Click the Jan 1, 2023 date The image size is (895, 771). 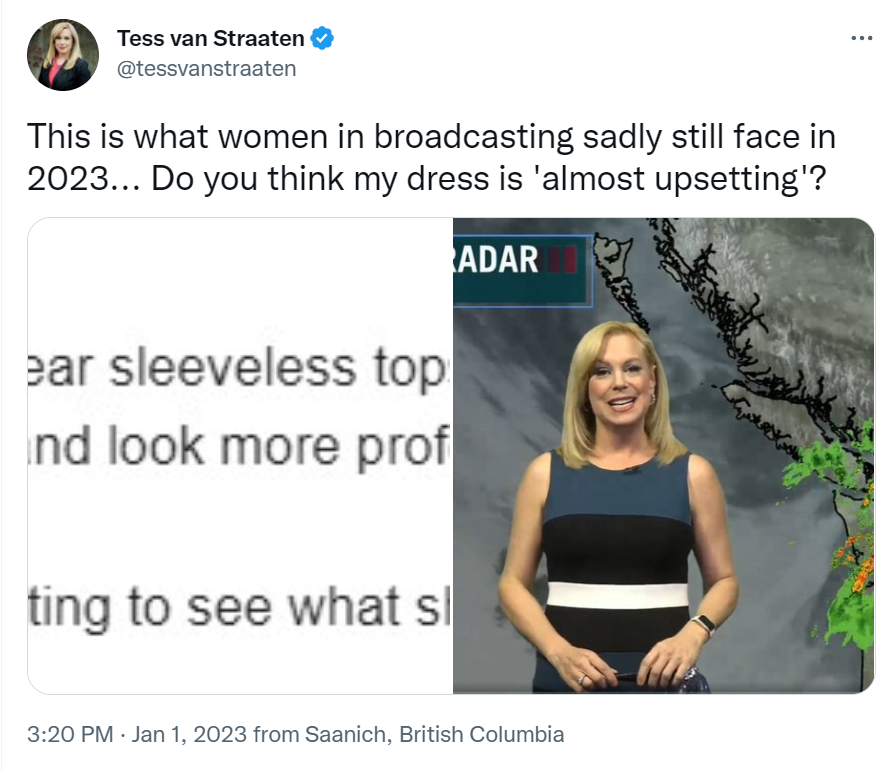[x=189, y=734]
